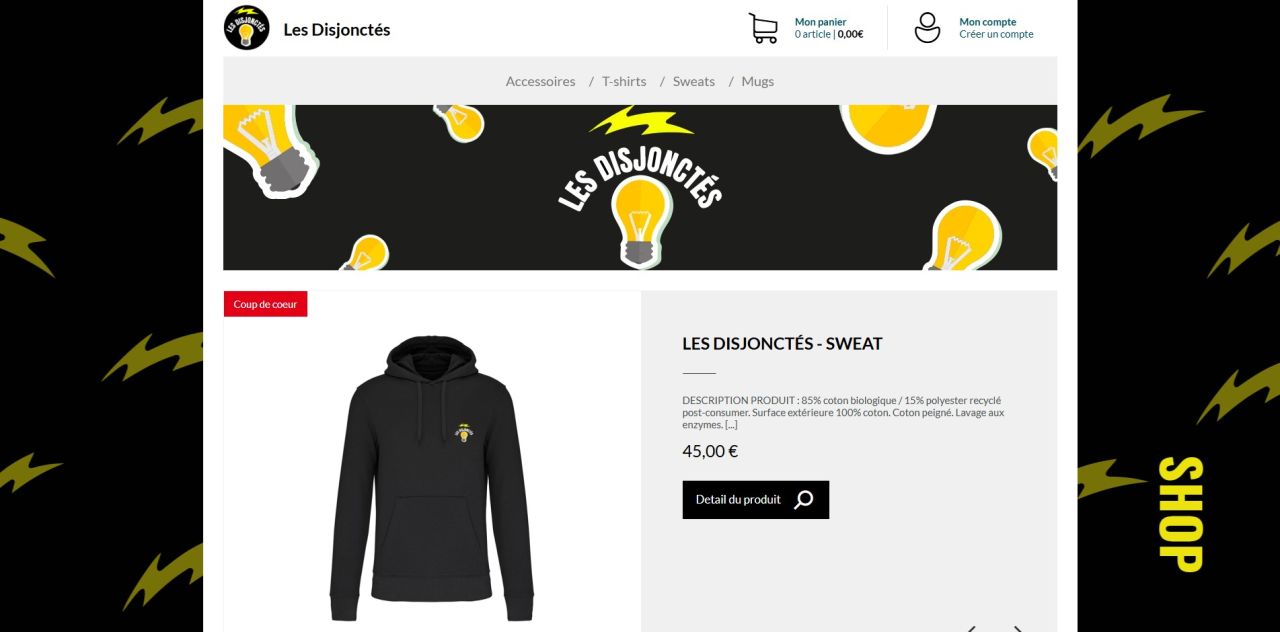
Task: Go to the Sweats category
Action: point(694,81)
